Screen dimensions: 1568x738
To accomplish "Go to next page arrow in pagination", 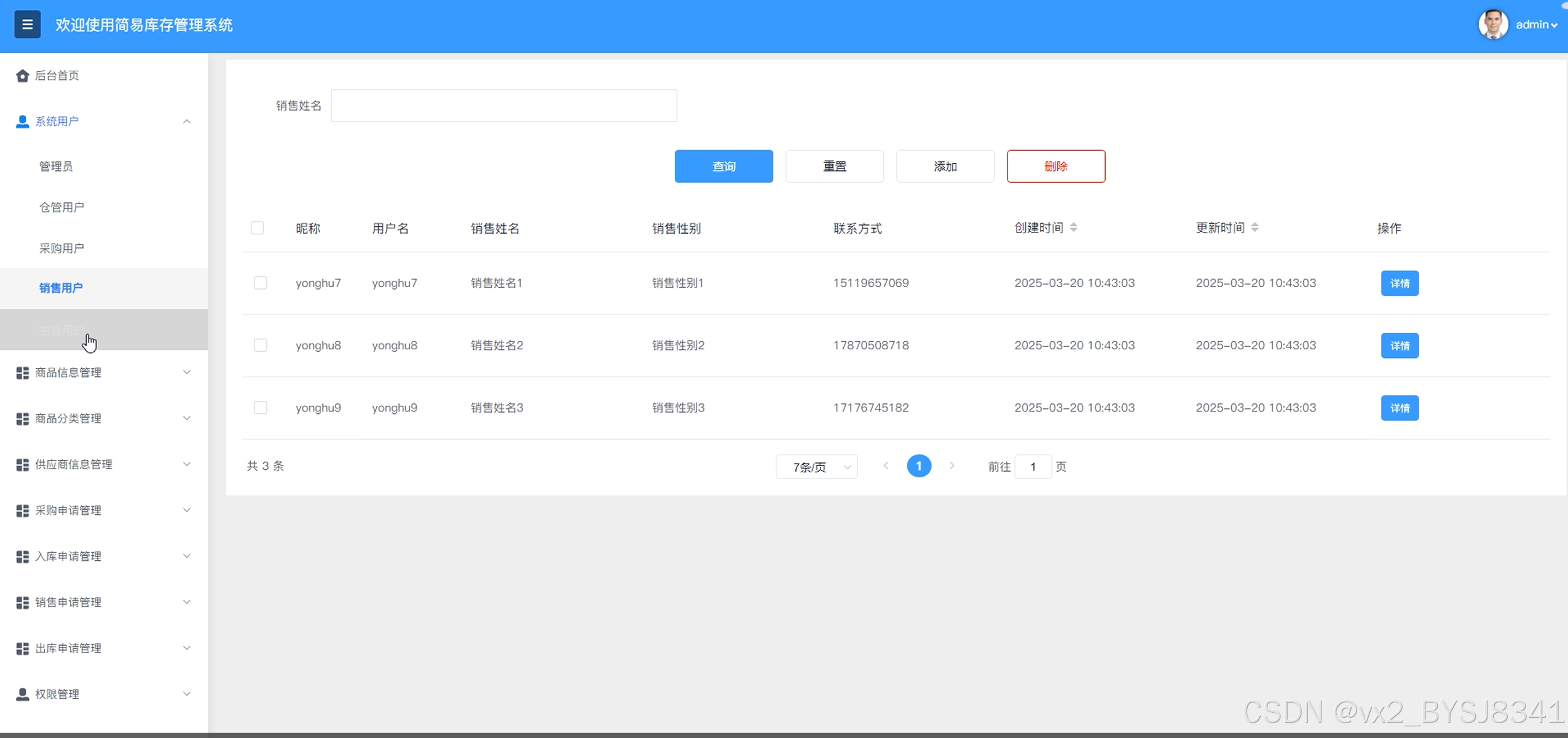I will (951, 466).
